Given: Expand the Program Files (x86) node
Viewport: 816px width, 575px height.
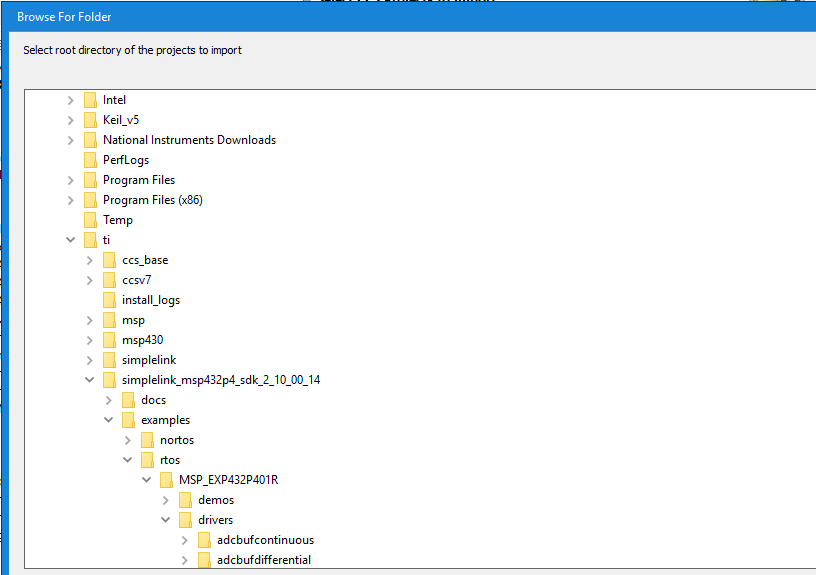Looking at the screenshot, I should pos(71,200).
